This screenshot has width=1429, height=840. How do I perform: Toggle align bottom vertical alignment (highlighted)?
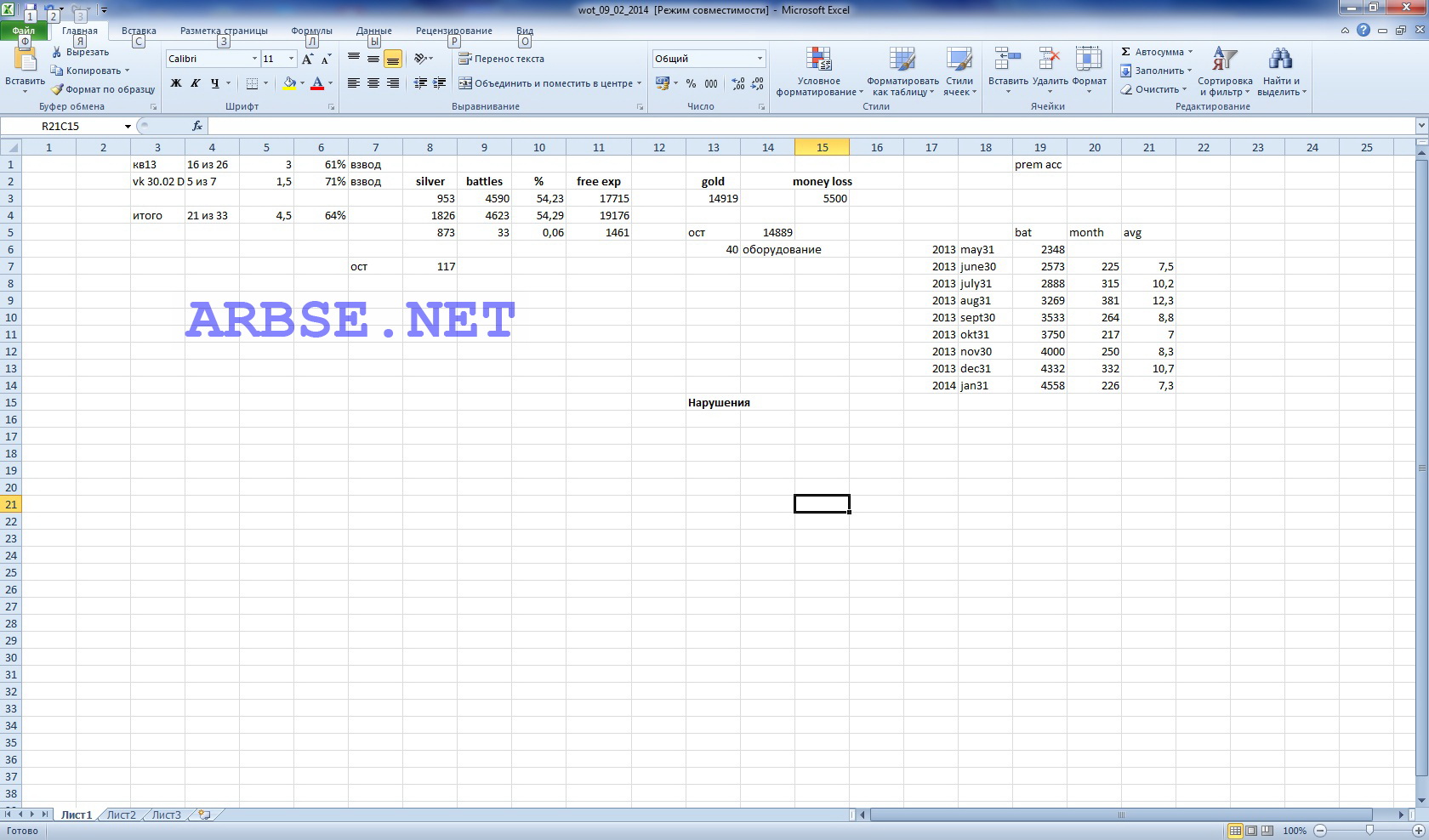[x=393, y=59]
